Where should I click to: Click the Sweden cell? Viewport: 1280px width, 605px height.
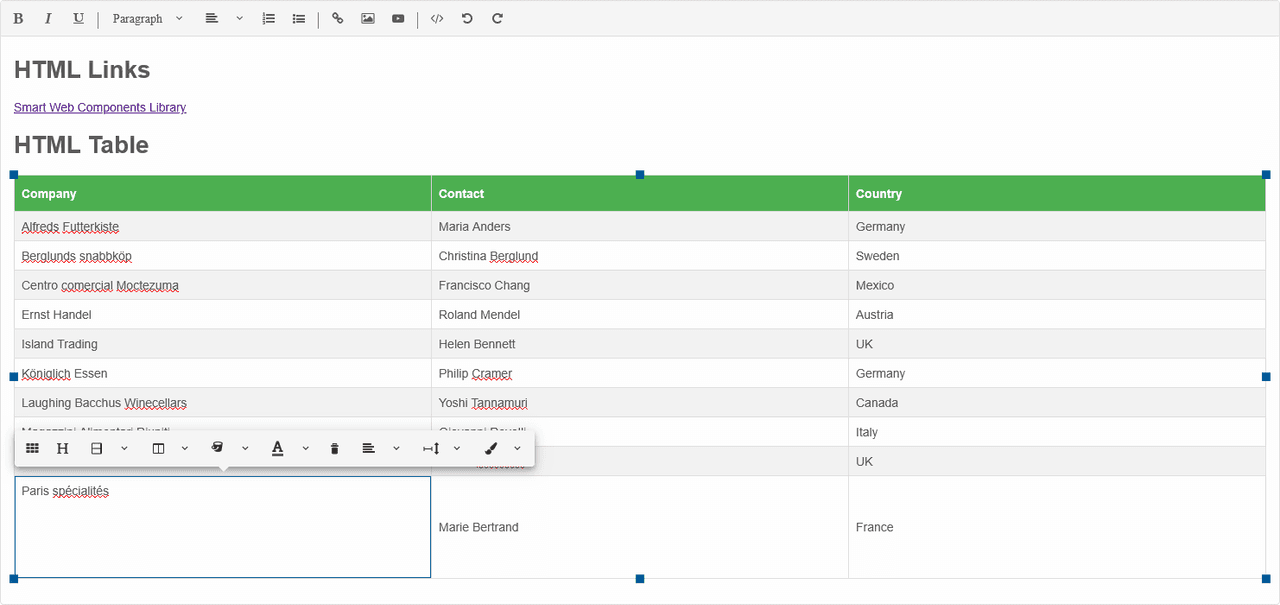(x=1057, y=256)
